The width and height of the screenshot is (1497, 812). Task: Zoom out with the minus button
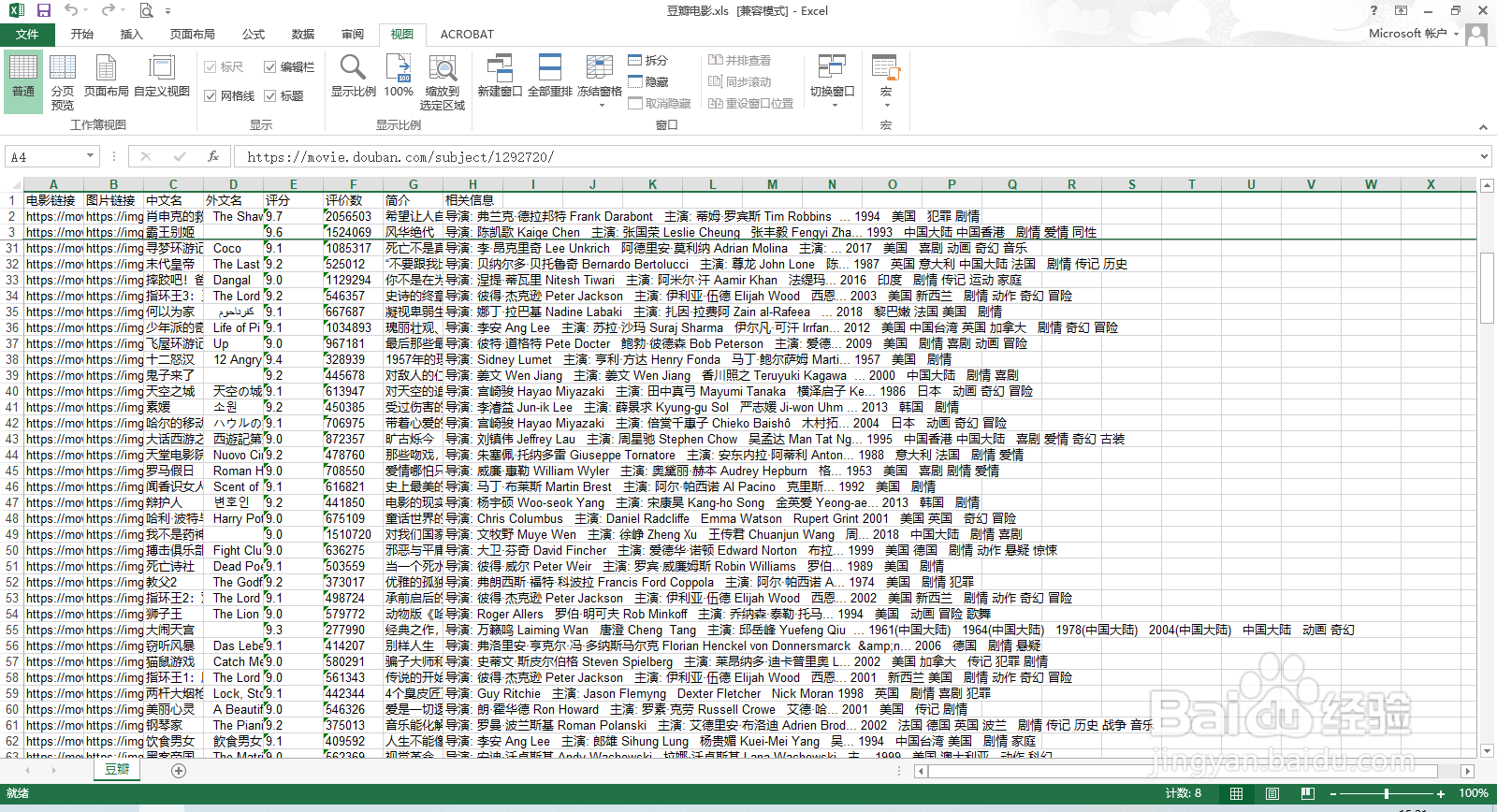pos(1331,793)
